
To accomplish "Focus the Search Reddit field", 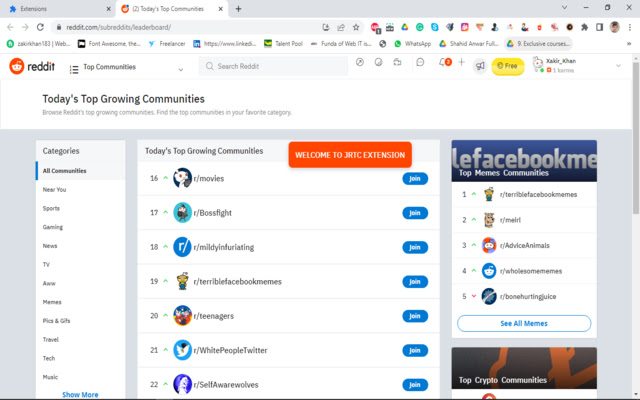I will [273, 66].
